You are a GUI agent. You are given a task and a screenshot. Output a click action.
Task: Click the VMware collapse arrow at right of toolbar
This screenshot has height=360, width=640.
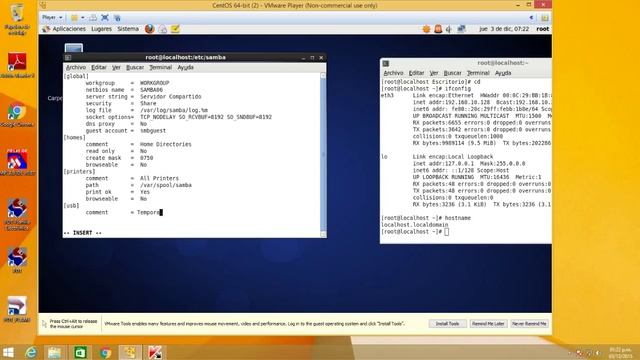[x=531, y=18]
